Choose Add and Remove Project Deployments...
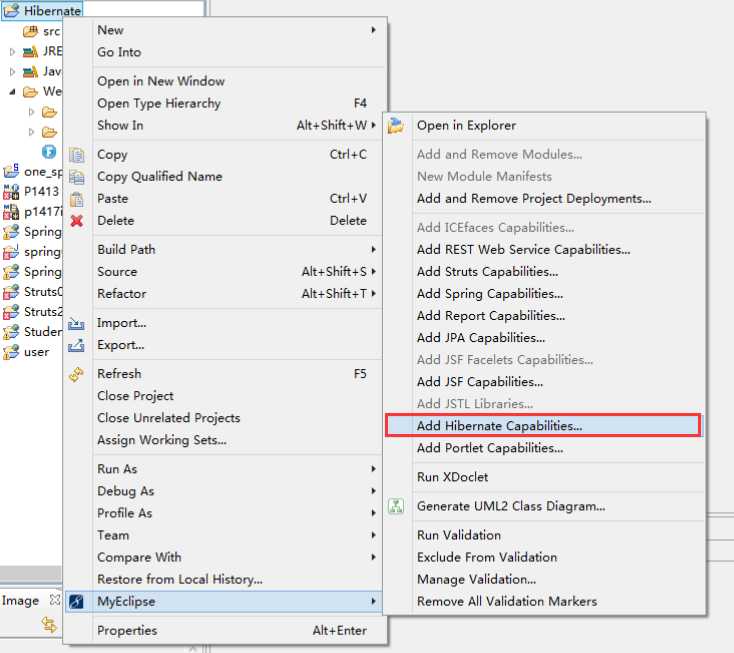Screen dimensions: 734x653 pos(544,198)
